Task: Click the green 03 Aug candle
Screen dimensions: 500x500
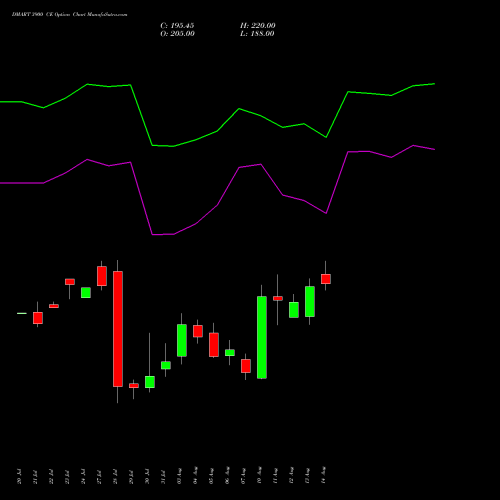Action: point(182,340)
